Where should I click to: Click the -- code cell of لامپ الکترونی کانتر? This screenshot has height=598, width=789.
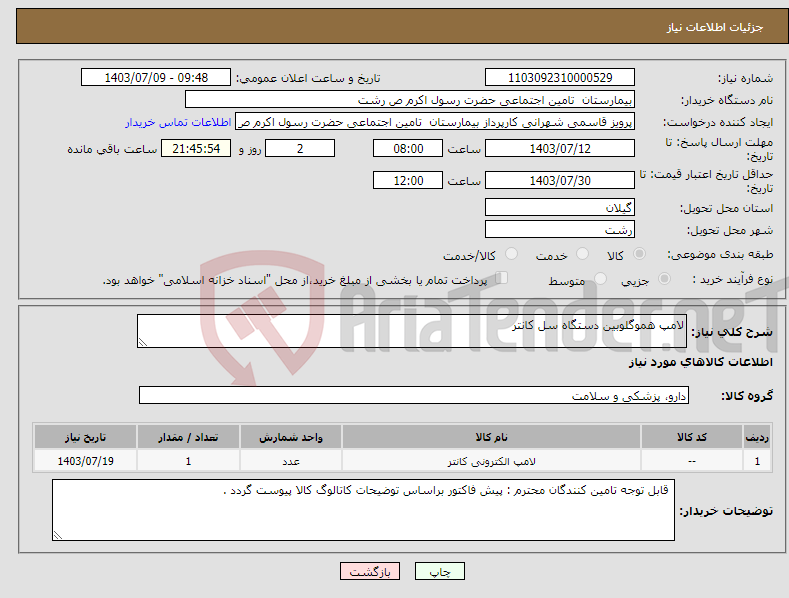[692, 461]
